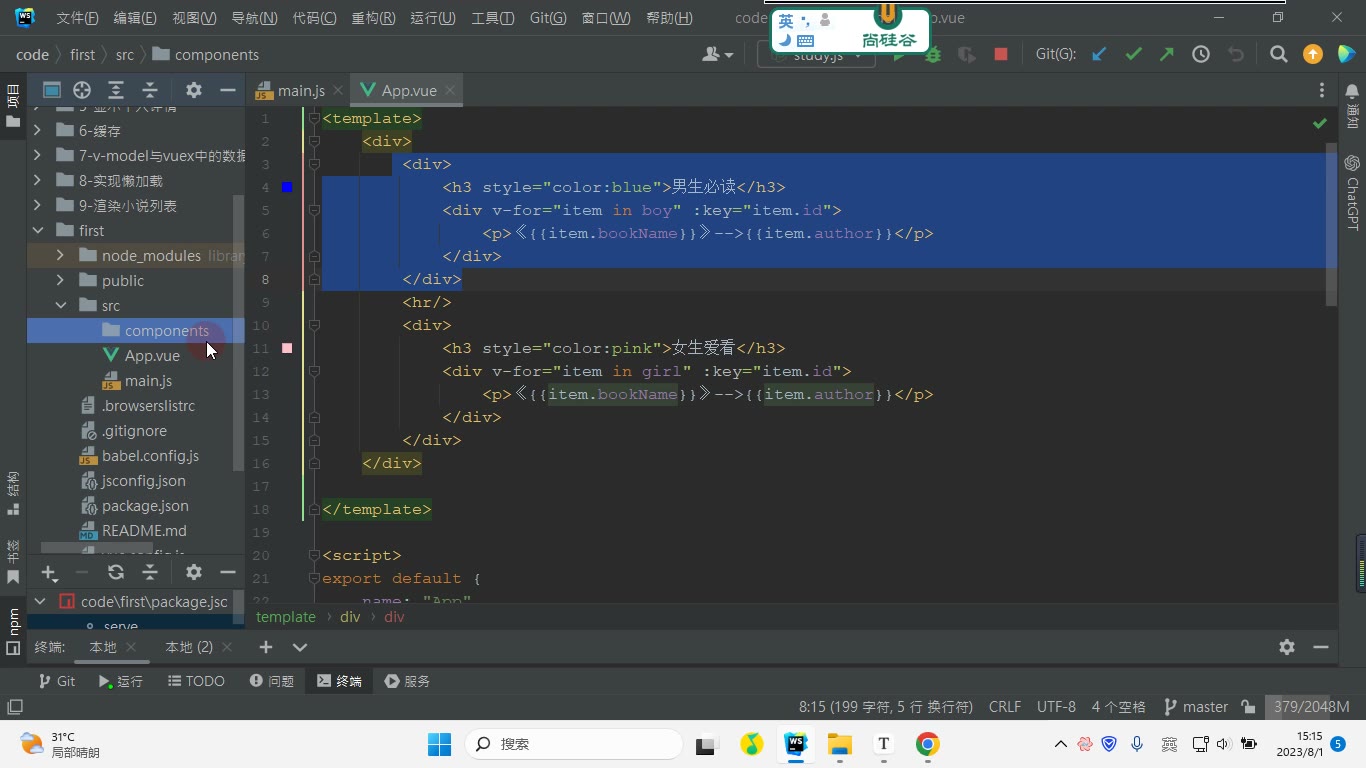Click the locate opened file target icon

pyautogui.click(x=82, y=90)
